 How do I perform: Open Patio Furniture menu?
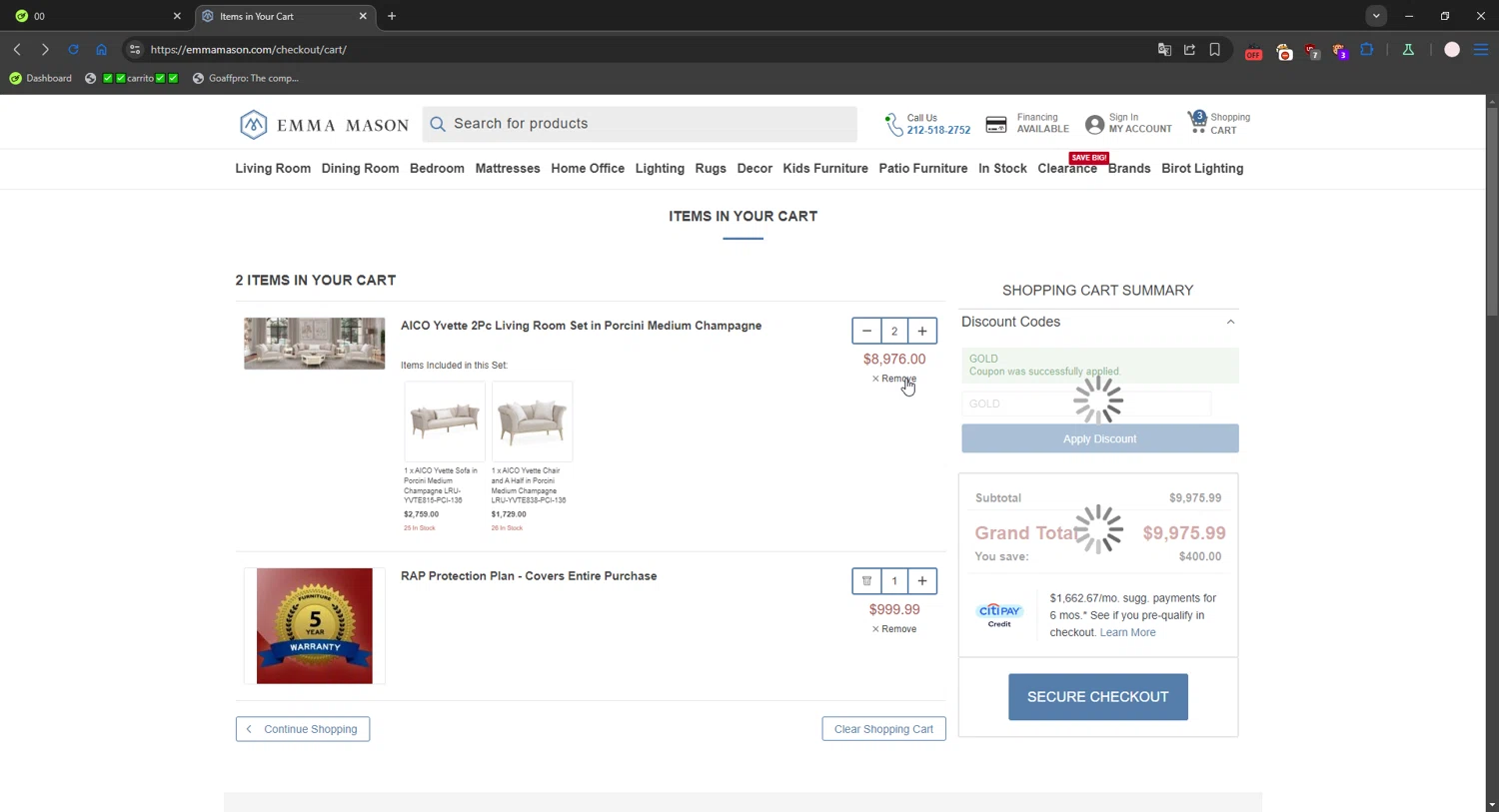(923, 168)
